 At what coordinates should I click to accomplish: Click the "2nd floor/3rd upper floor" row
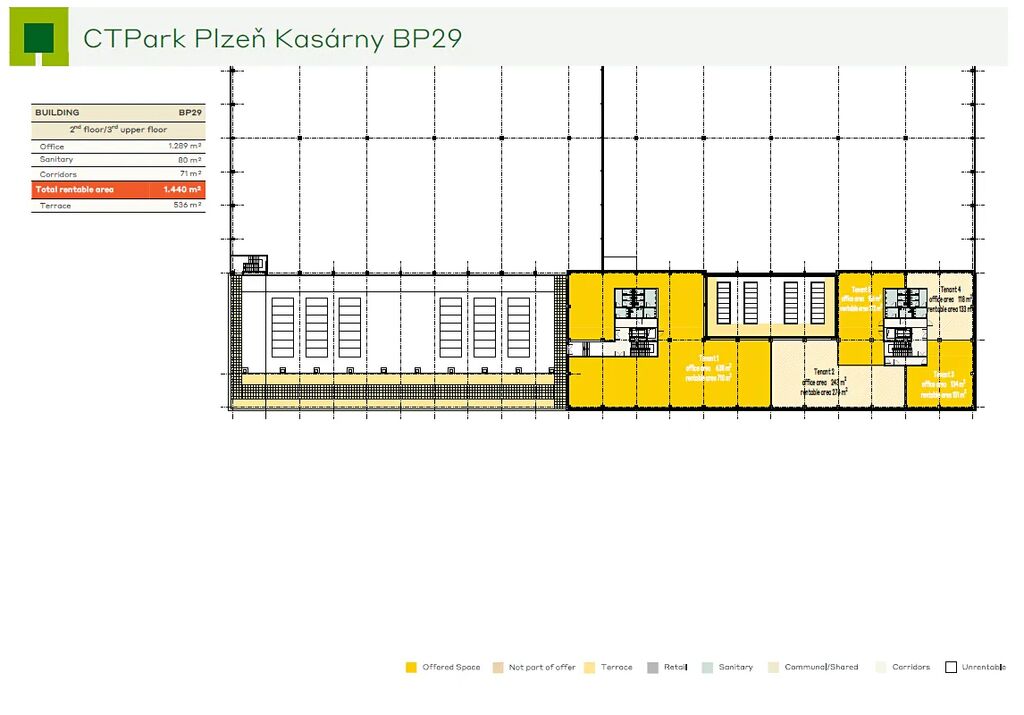(x=118, y=129)
